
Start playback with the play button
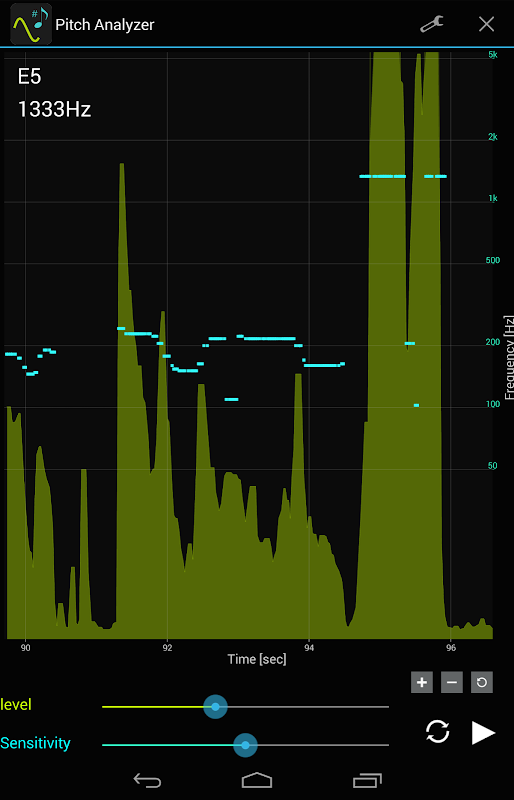tap(482, 733)
